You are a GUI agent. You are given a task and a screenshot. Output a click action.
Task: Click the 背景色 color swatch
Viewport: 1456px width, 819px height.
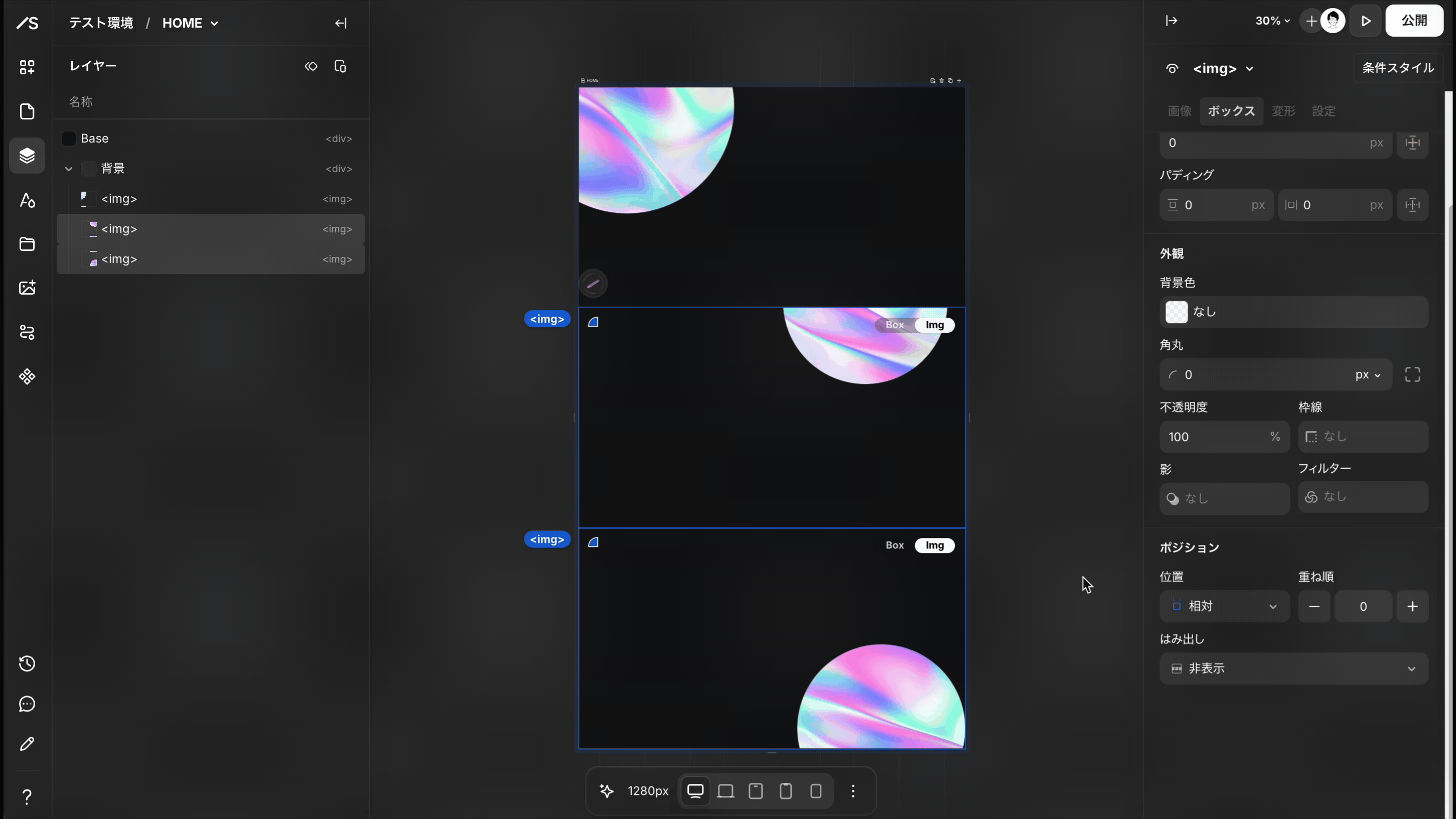(x=1176, y=312)
